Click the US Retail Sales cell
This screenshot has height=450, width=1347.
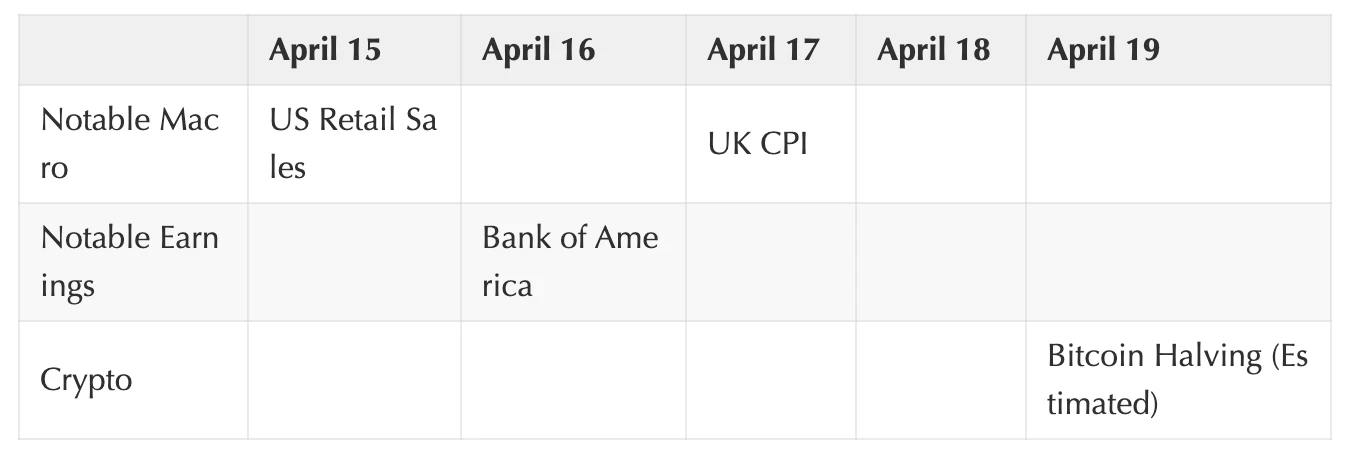click(353, 144)
